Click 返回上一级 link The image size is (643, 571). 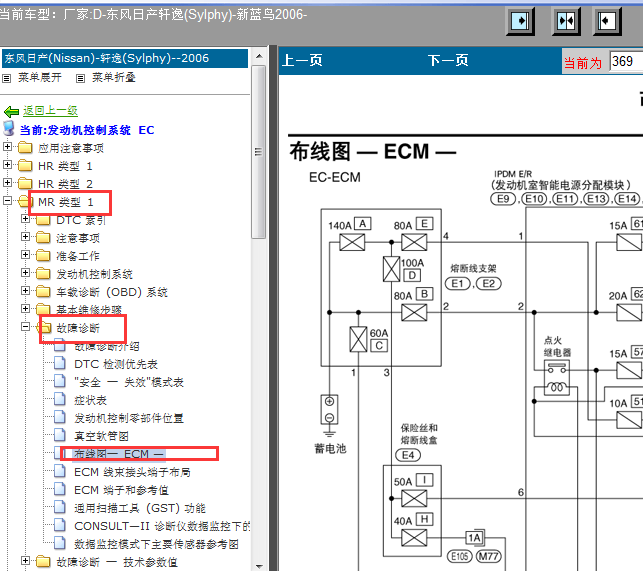(x=50, y=111)
